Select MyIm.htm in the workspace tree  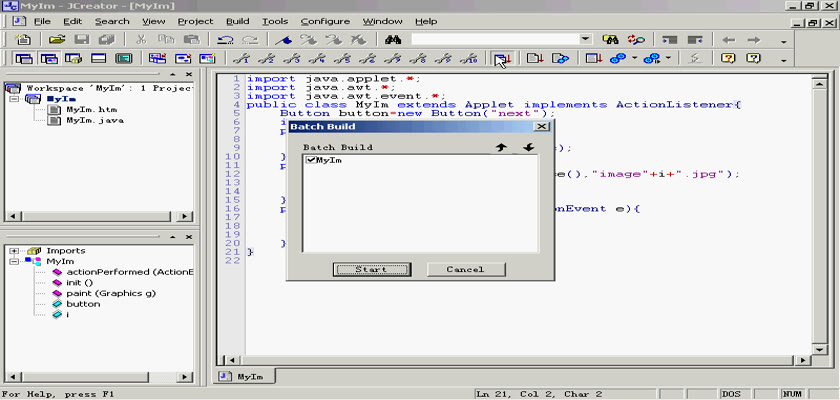pyautogui.click(x=92, y=109)
